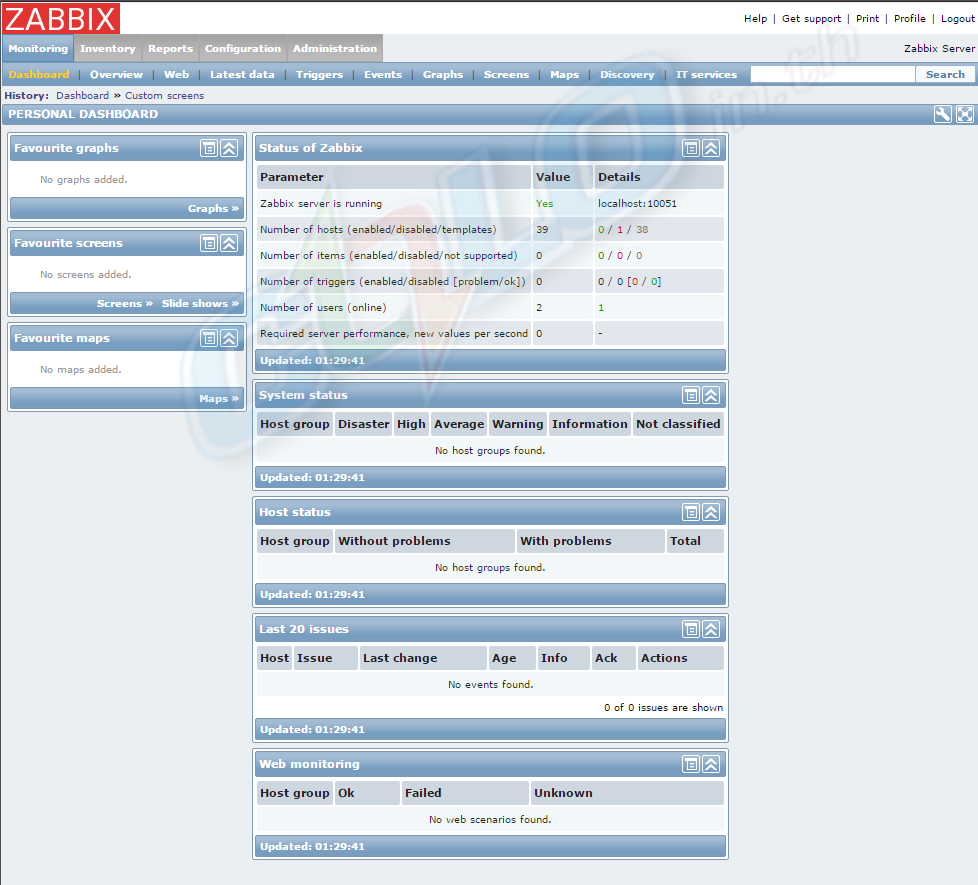Screen dimensions: 978x885
Task: Open the Graphs submenu item
Action: (443, 74)
